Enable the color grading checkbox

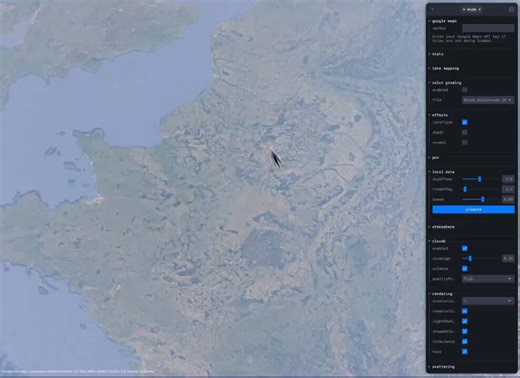(x=465, y=90)
